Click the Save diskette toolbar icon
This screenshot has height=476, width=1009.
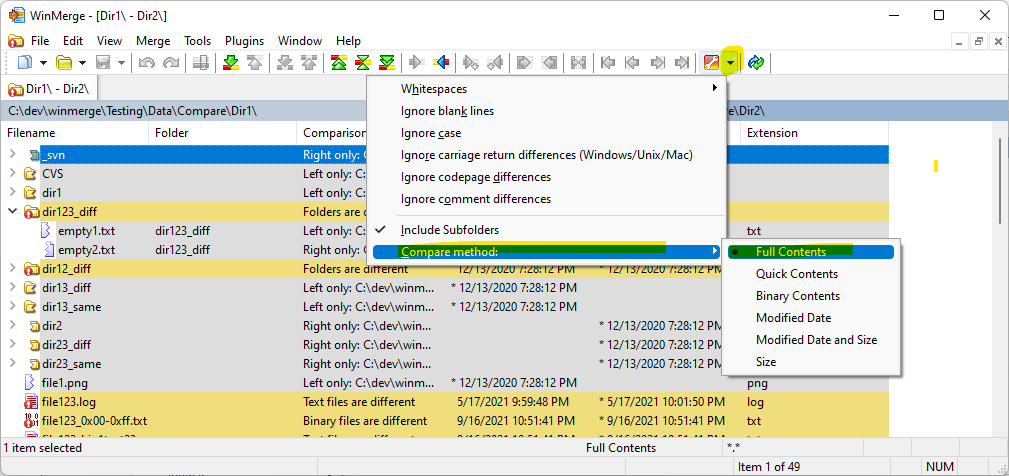(x=102, y=62)
